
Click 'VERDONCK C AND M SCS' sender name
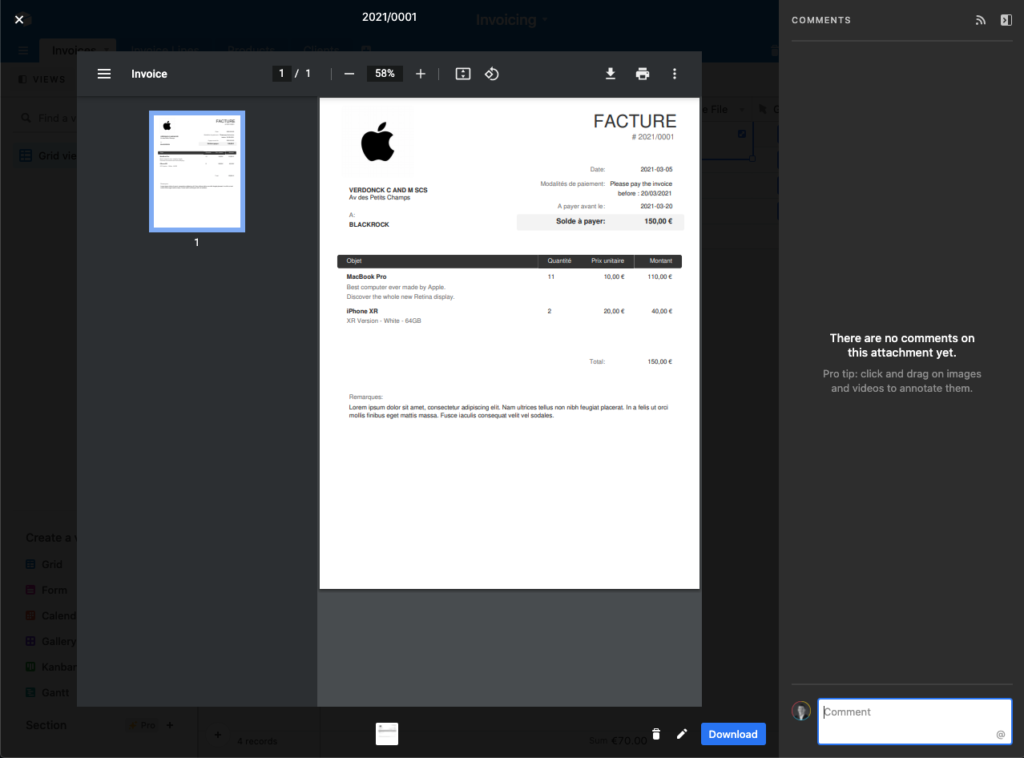click(388, 190)
